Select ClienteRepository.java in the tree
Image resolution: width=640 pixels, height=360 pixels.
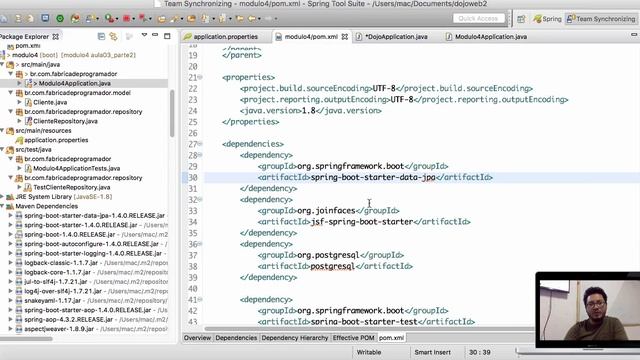tap(65, 121)
